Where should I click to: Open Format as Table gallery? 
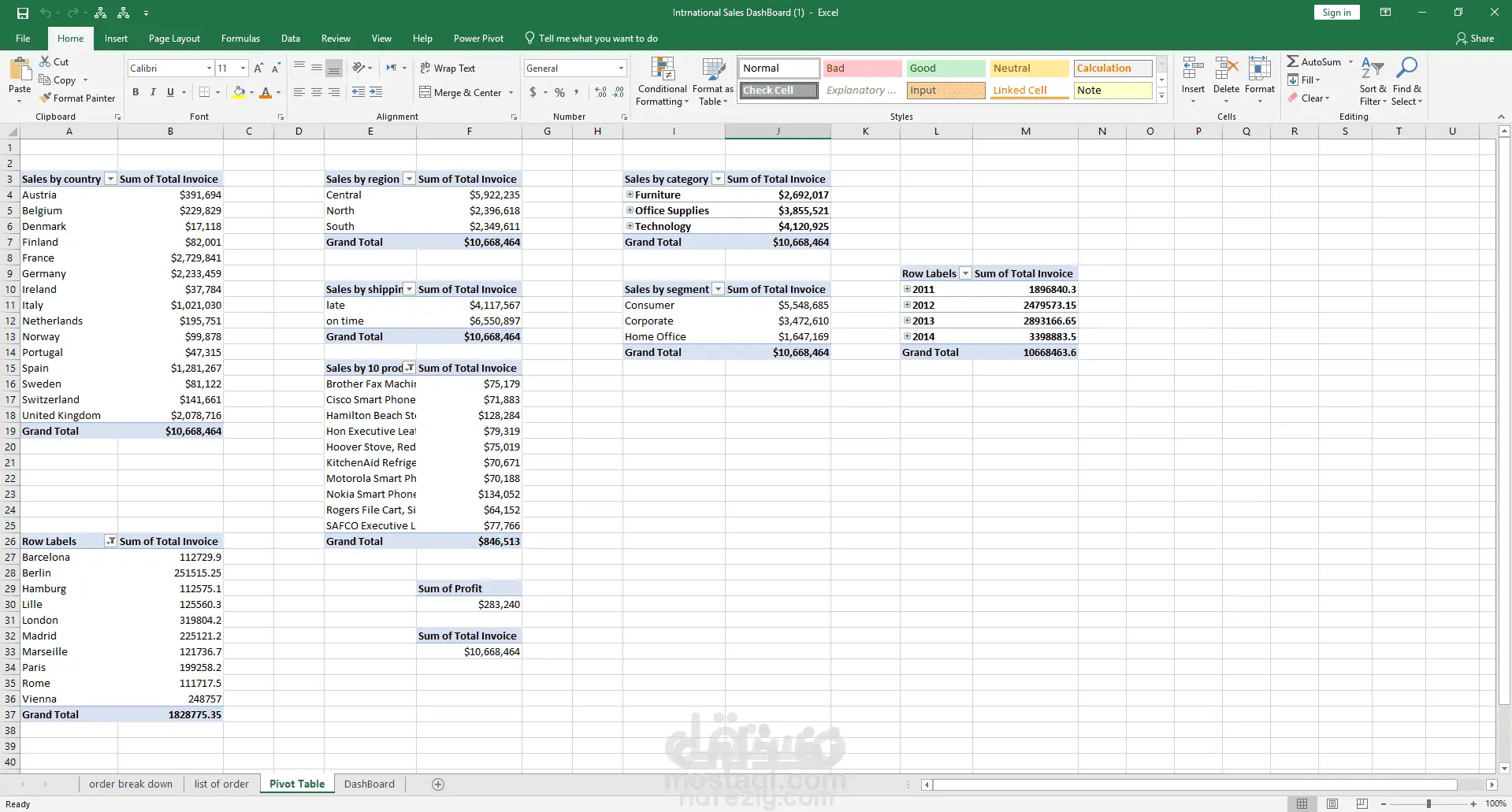pyautogui.click(x=713, y=82)
